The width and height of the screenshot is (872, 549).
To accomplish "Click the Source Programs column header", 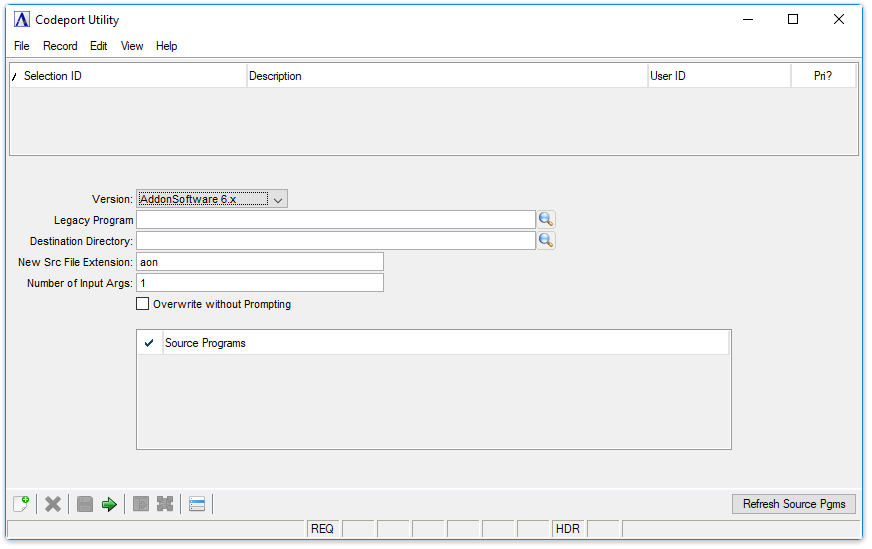I will [x=446, y=343].
